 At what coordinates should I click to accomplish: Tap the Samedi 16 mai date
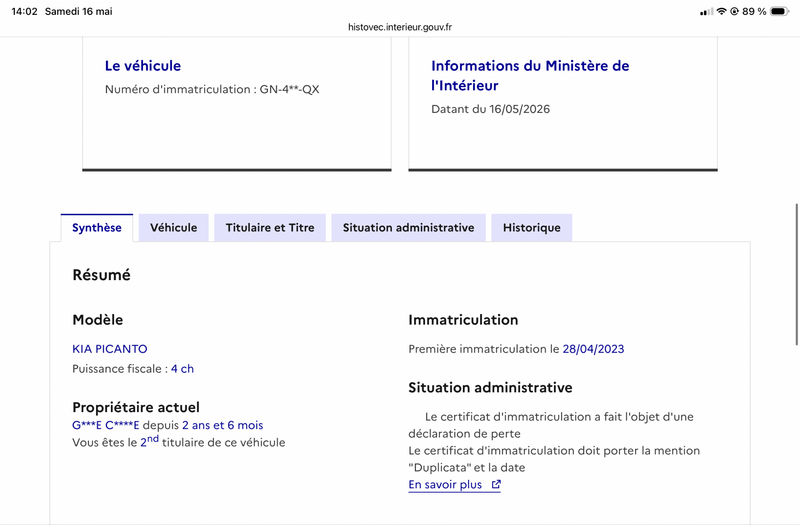79,11
